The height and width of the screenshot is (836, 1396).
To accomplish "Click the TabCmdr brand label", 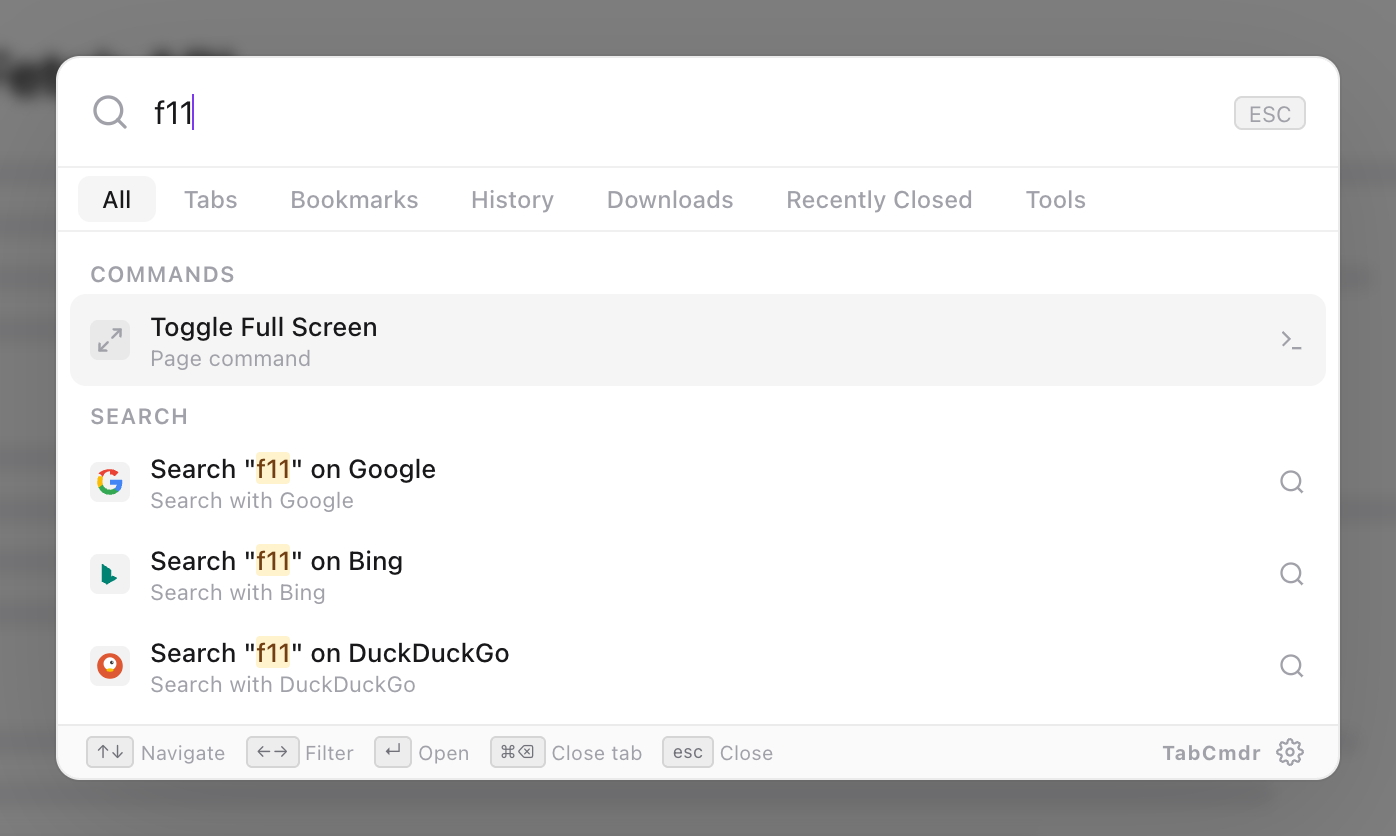I will pos(1211,753).
